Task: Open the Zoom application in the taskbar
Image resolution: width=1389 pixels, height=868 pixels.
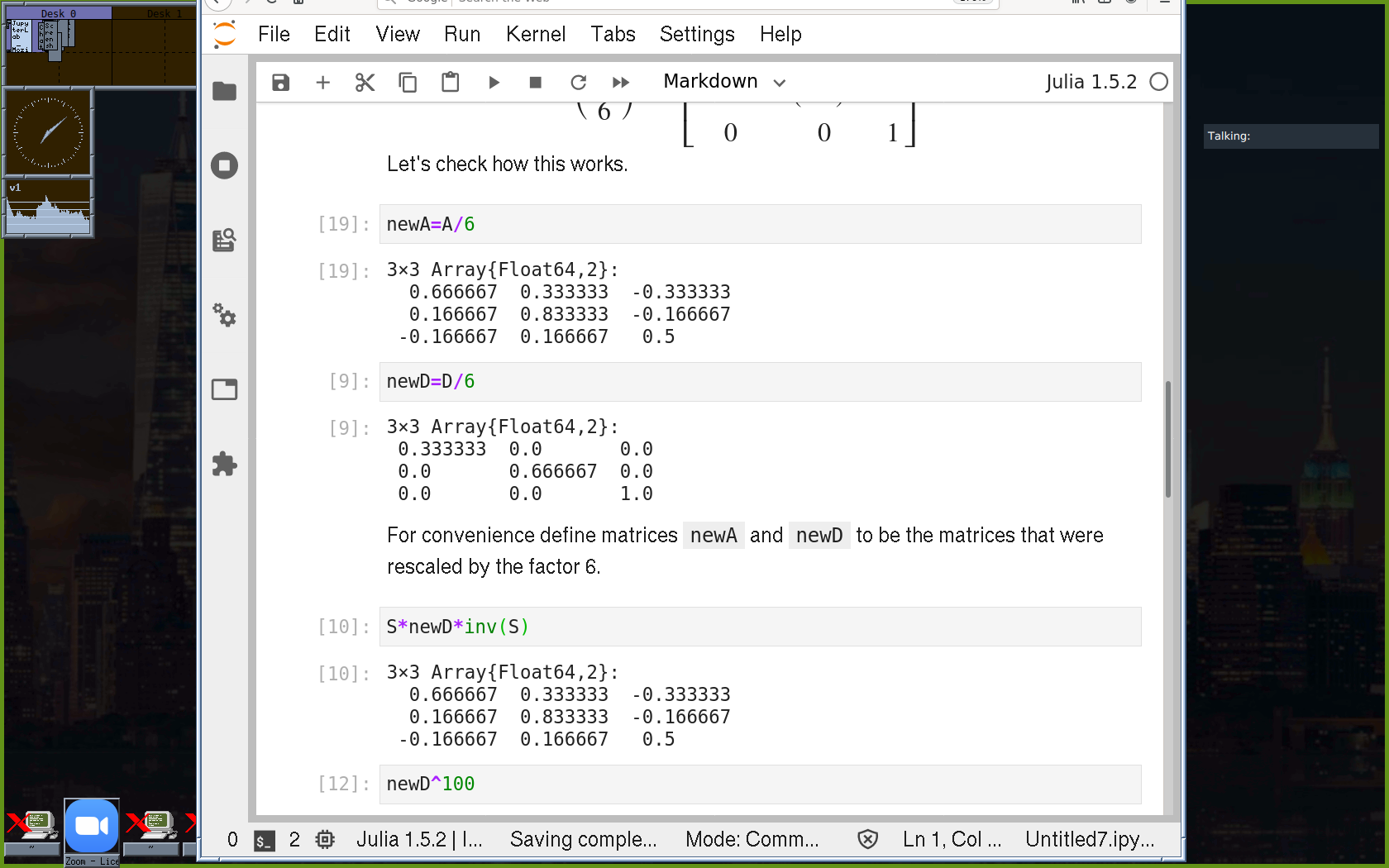Action: pyautogui.click(x=92, y=827)
